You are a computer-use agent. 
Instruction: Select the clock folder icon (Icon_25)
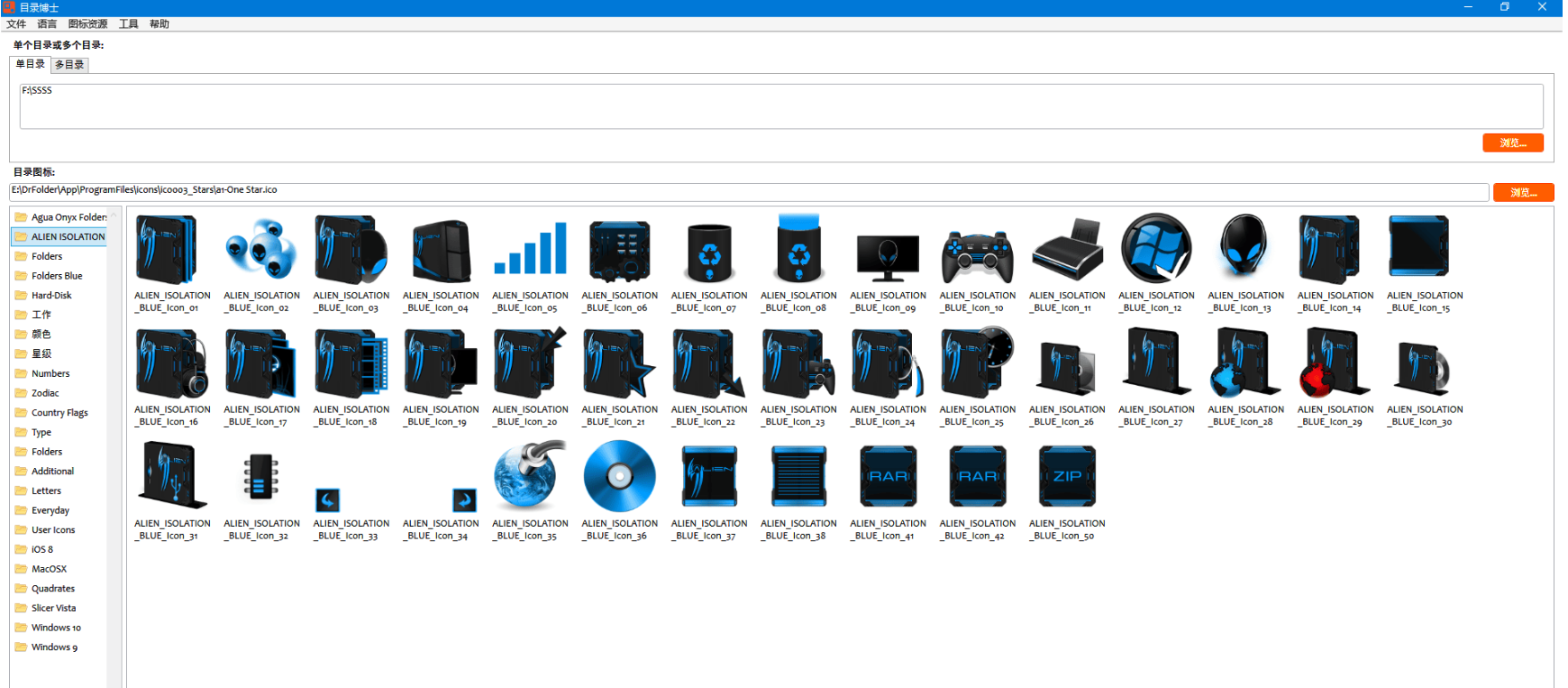point(977,361)
